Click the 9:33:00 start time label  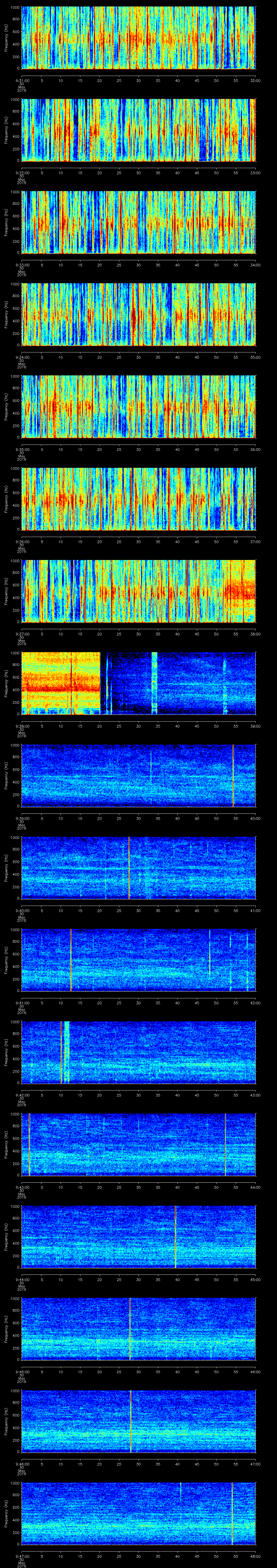click(22, 264)
